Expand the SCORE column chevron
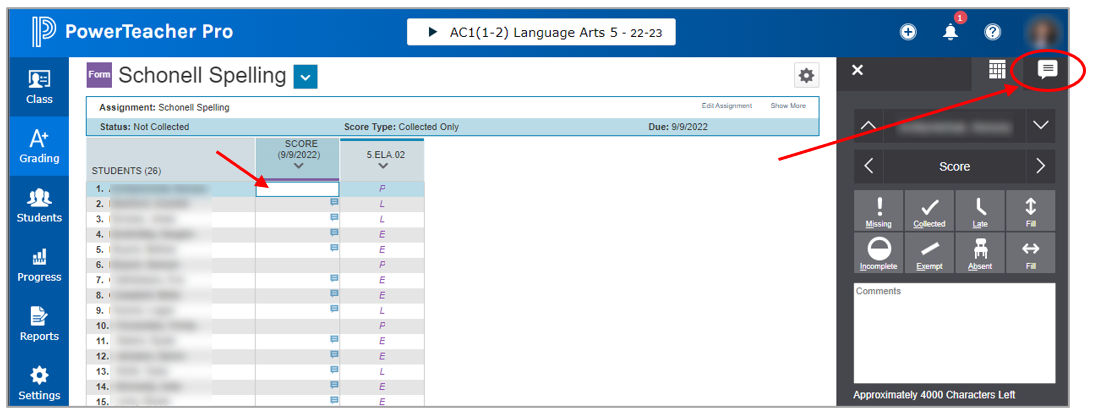The image size is (1099, 411). (x=299, y=166)
